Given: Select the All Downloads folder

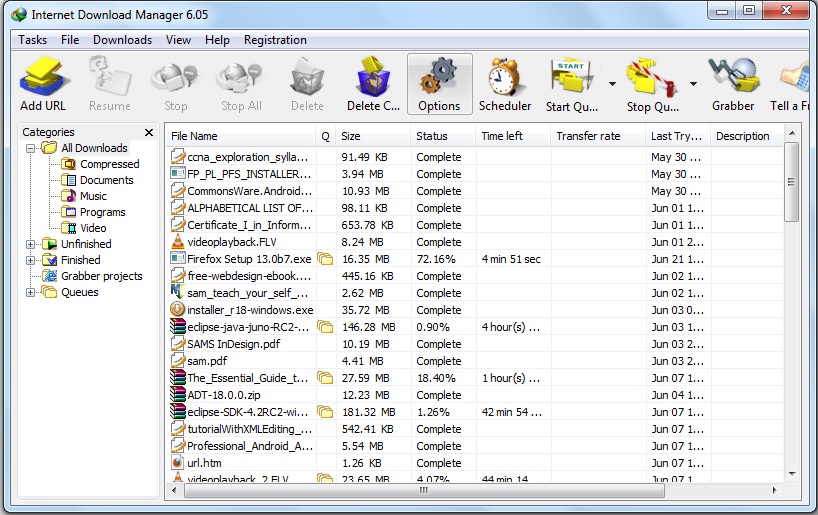Looking at the screenshot, I should click(x=85, y=148).
